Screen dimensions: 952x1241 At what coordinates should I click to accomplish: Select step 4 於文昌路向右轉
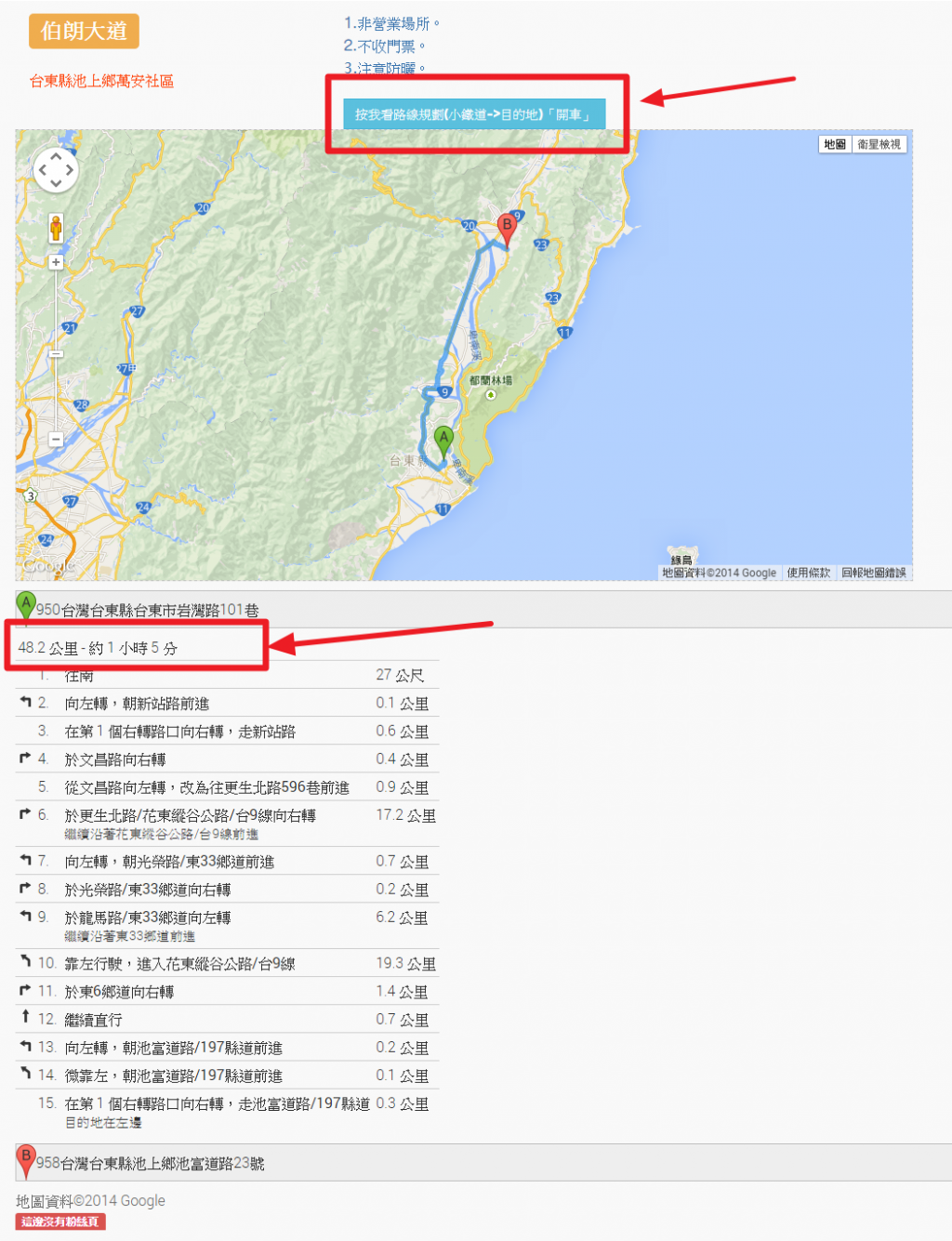click(228, 759)
